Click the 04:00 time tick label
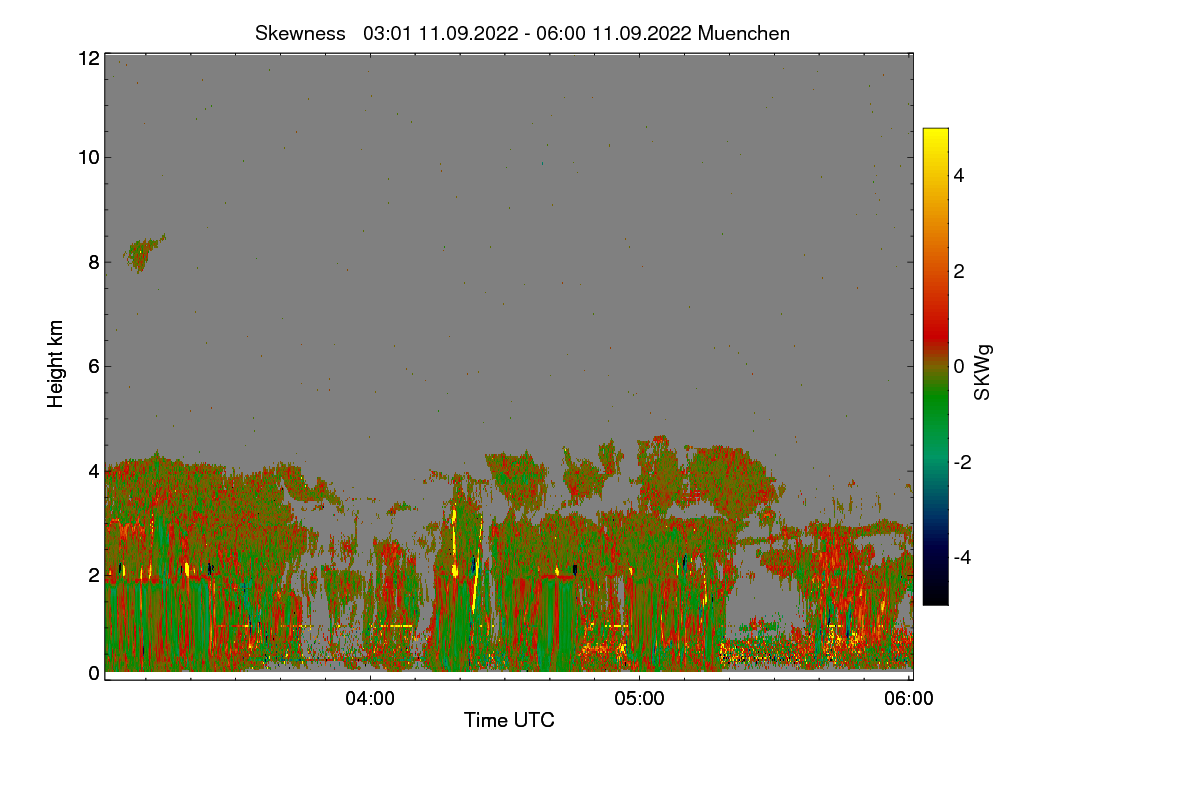 pyautogui.click(x=370, y=699)
